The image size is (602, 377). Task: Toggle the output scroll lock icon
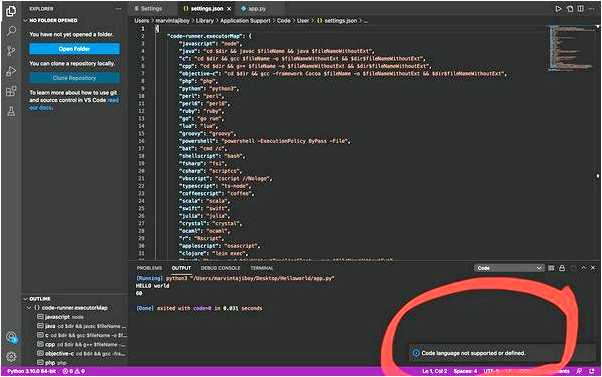562,268
